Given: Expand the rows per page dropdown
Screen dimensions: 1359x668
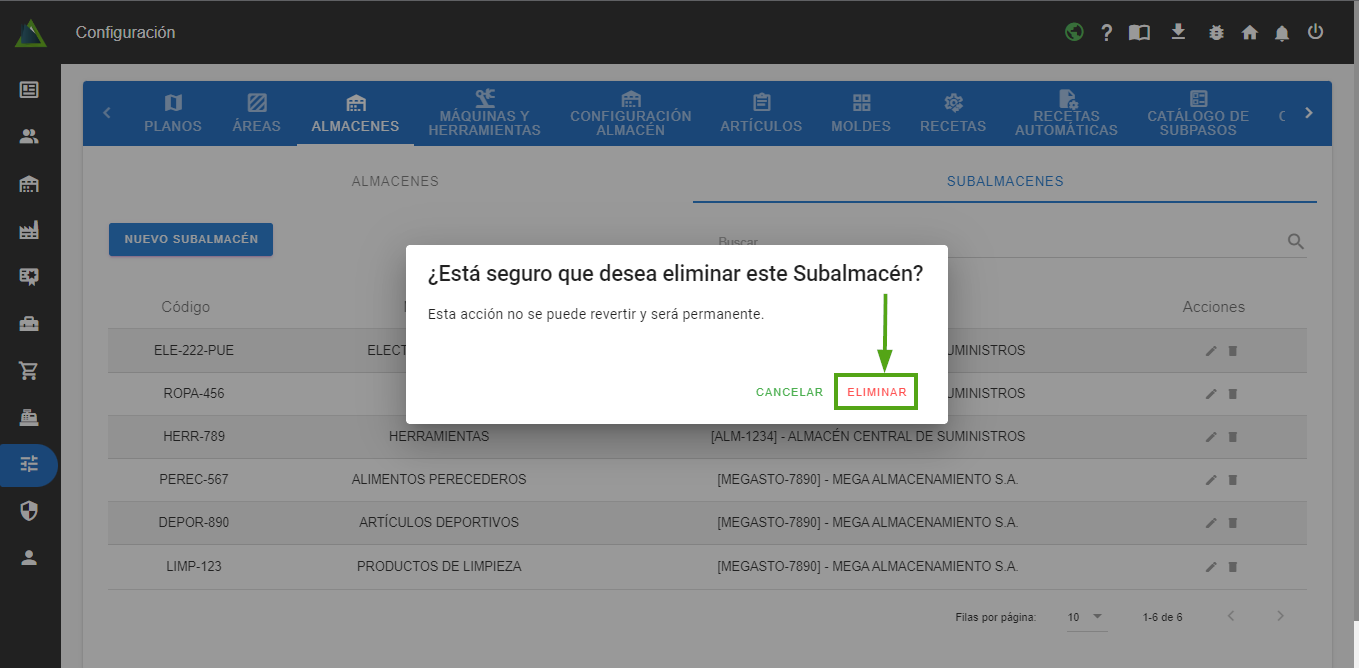Looking at the screenshot, I should pos(1085,617).
